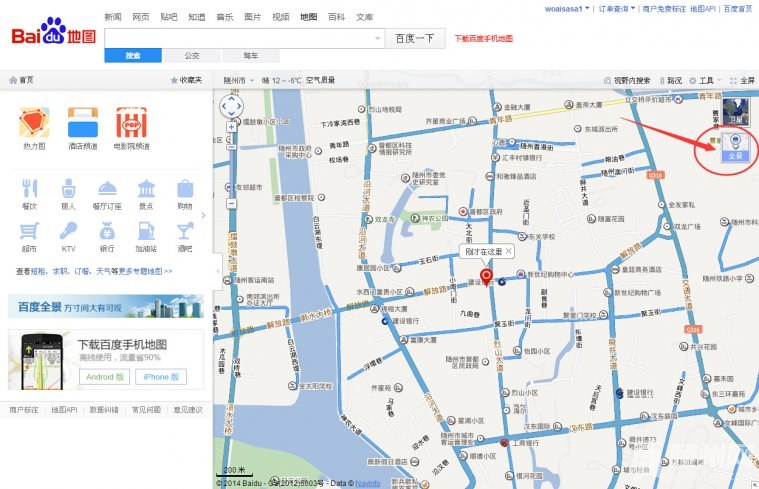Select the 购物 shopping bag icon
Image resolution: width=759 pixels, height=489 pixels.
point(185,188)
